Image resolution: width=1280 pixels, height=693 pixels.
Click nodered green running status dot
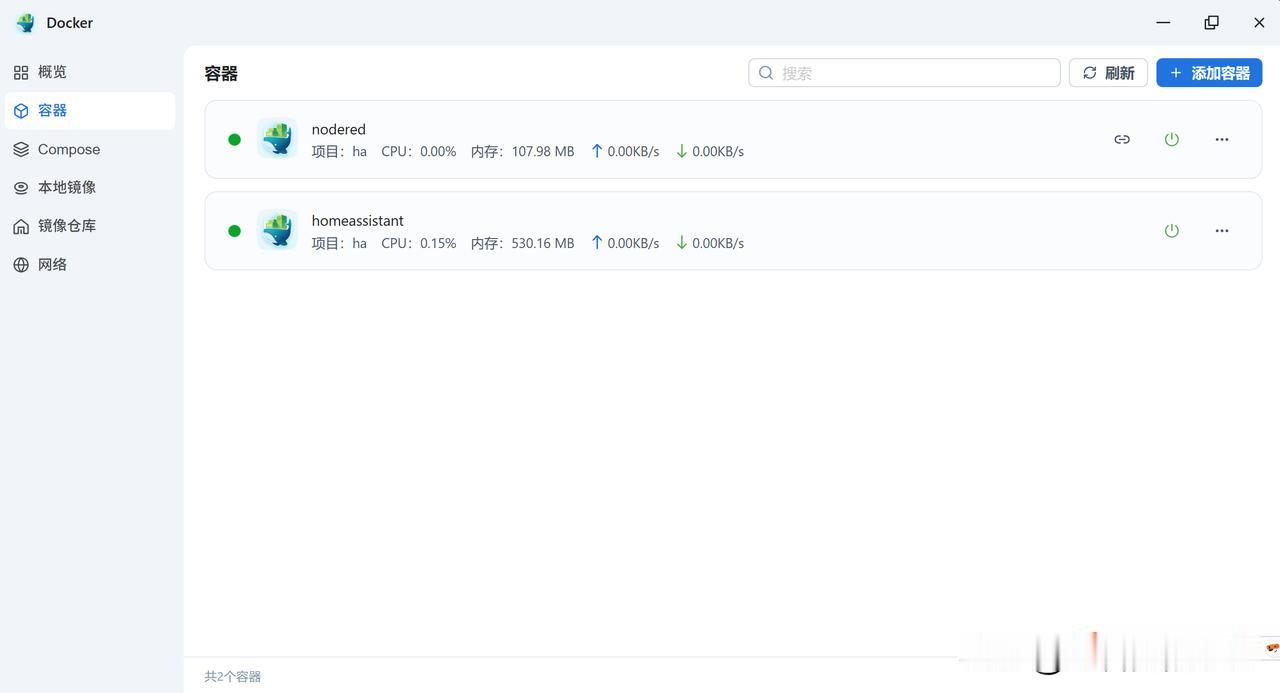234,140
